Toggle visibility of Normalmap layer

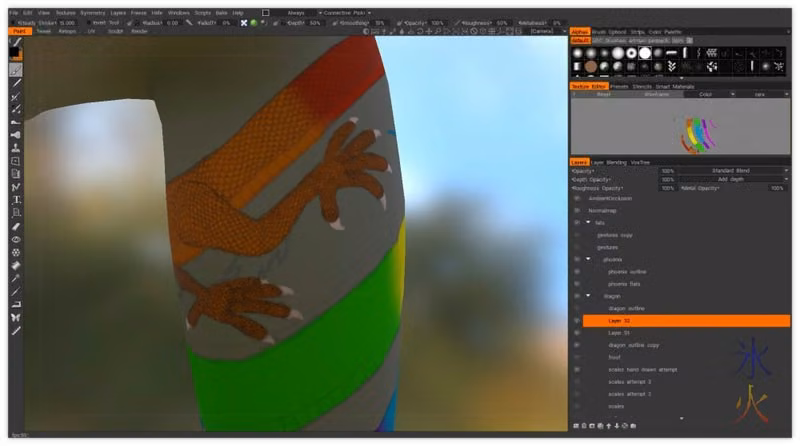(577, 211)
